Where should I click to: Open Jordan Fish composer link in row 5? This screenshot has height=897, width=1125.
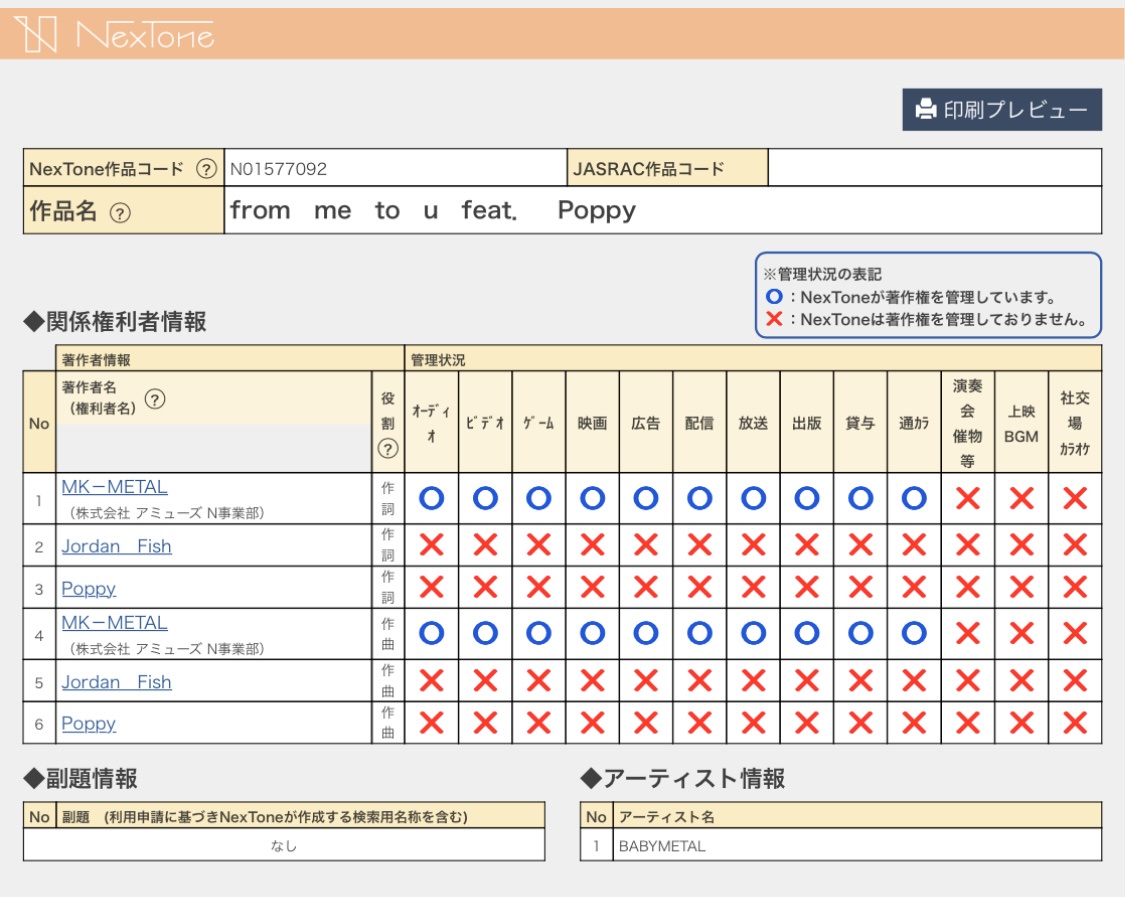pyautogui.click(x=116, y=682)
